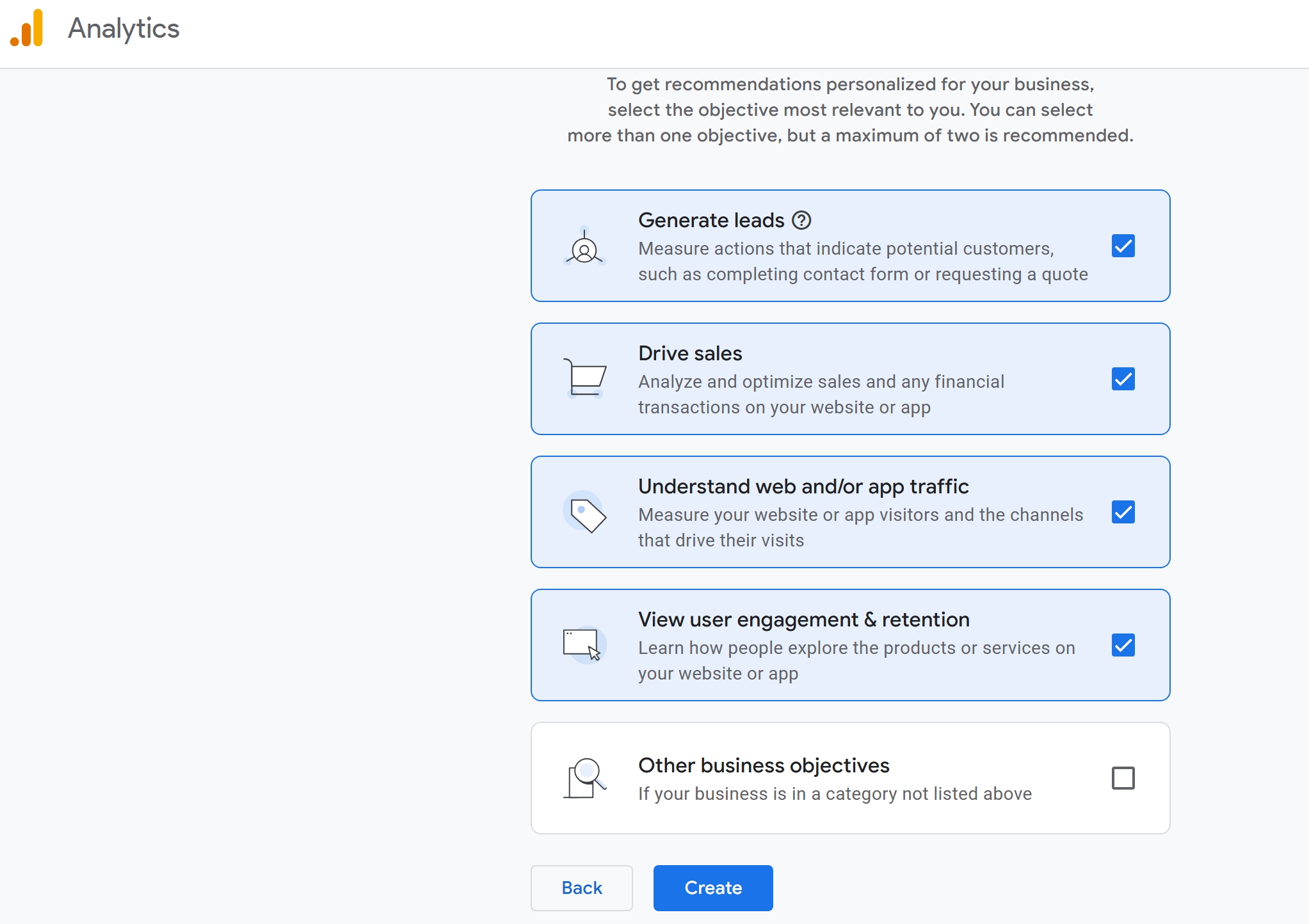Click the Generate leads person-target icon
The height and width of the screenshot is (924, 1309).
click(584, 248)
